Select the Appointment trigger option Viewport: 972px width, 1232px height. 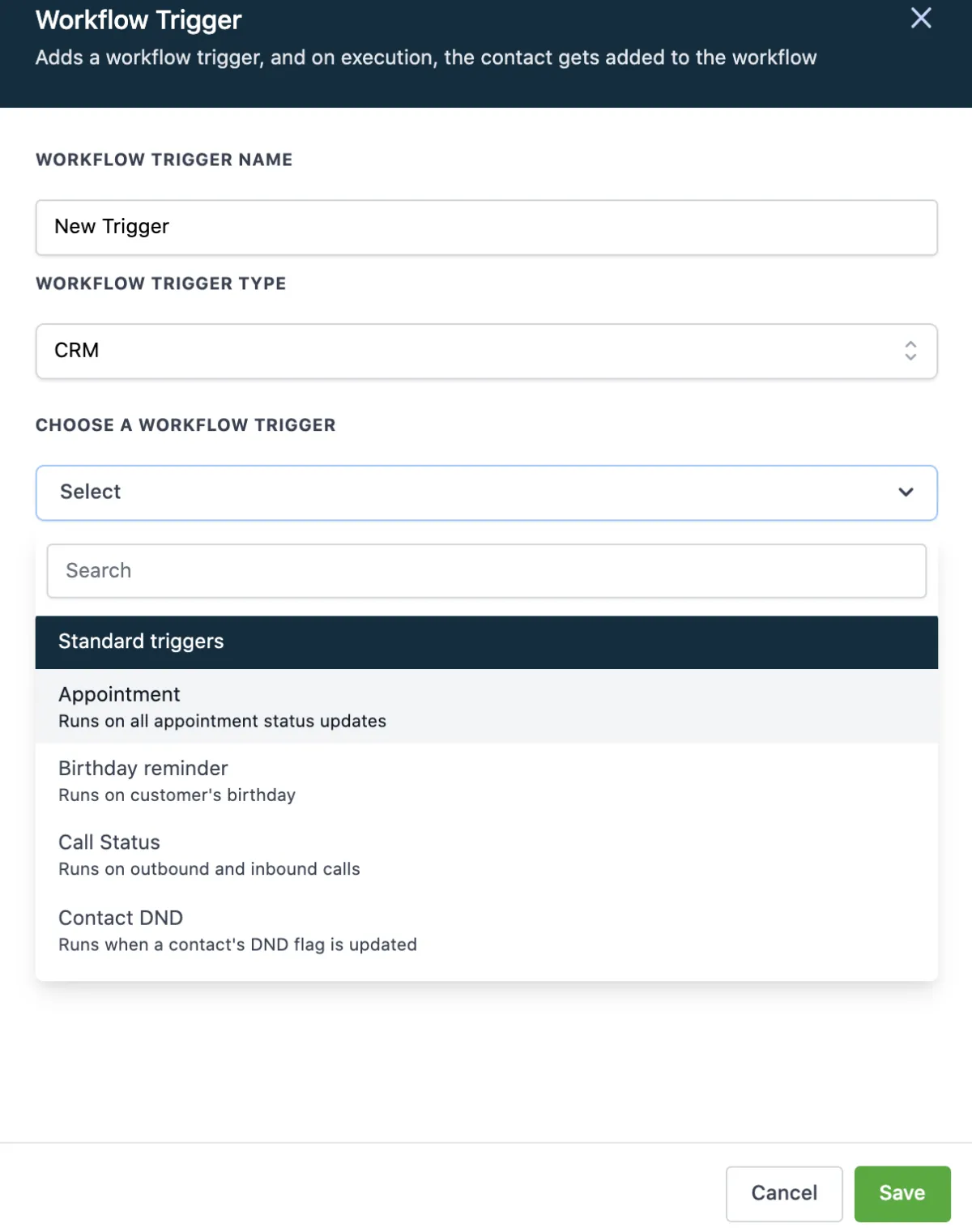coord(486,706)
